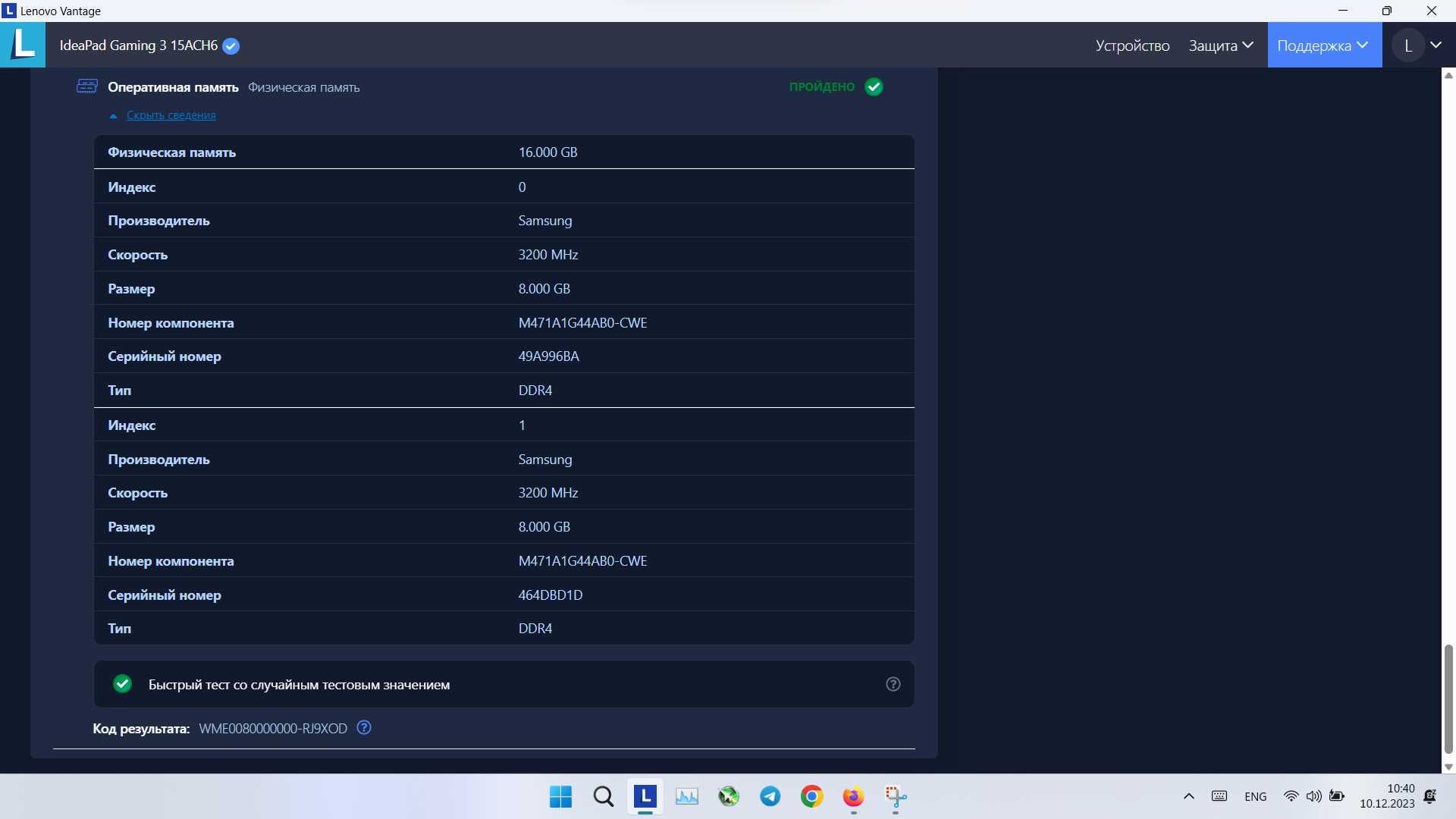Click the Оперативная память heading
The image size is (1456, 819).
pyautogui.click(x=173, y=87)
